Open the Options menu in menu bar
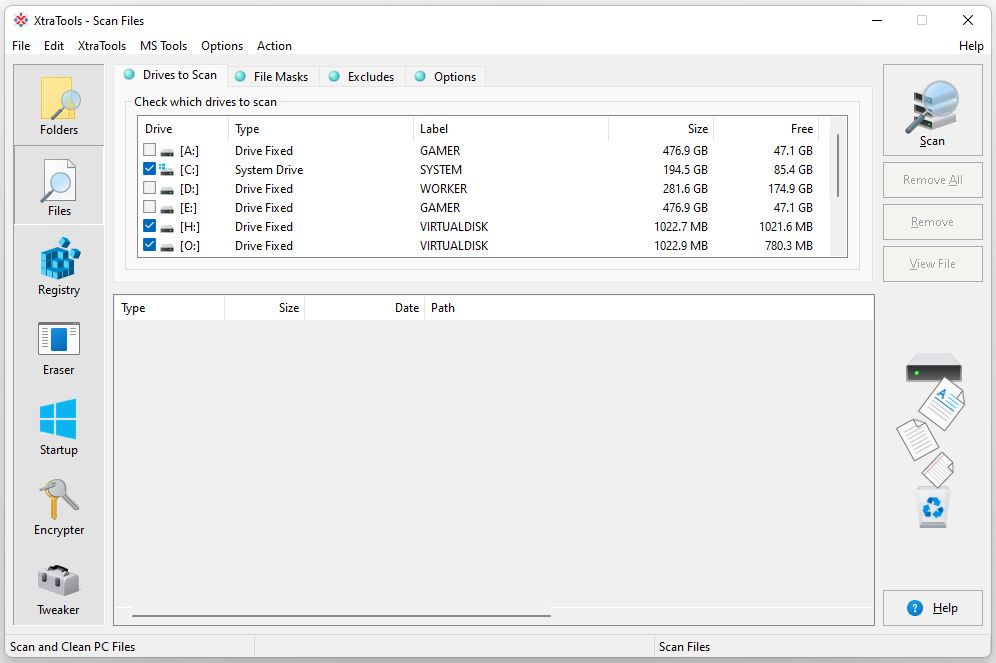The image size is (996, 663). point(222,46)
